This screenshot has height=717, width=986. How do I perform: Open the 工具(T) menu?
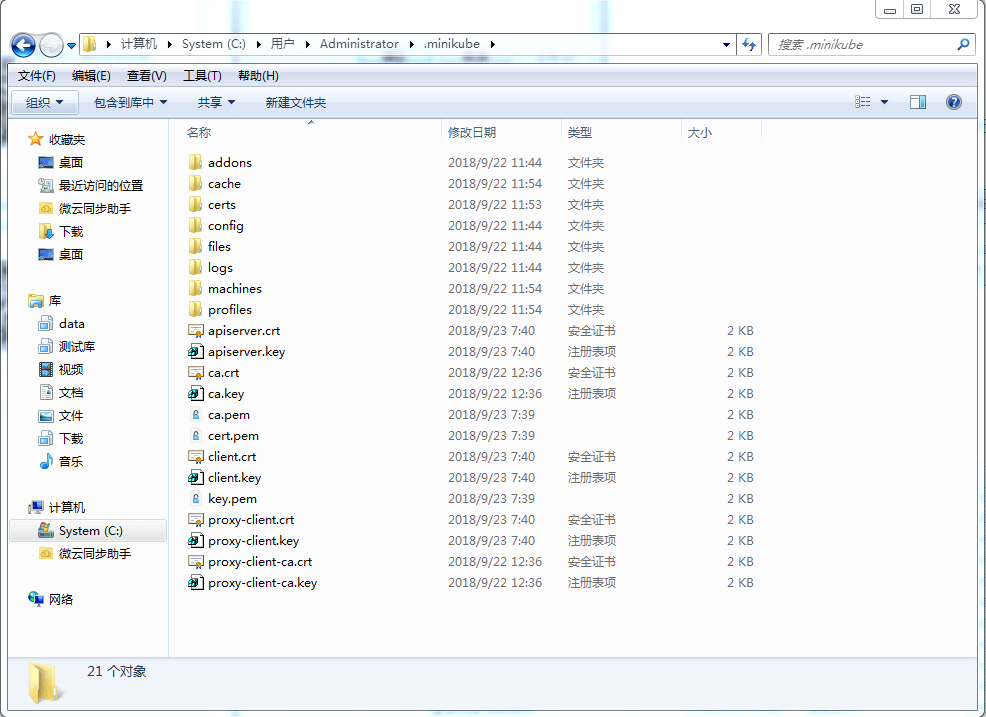[202, 75]
